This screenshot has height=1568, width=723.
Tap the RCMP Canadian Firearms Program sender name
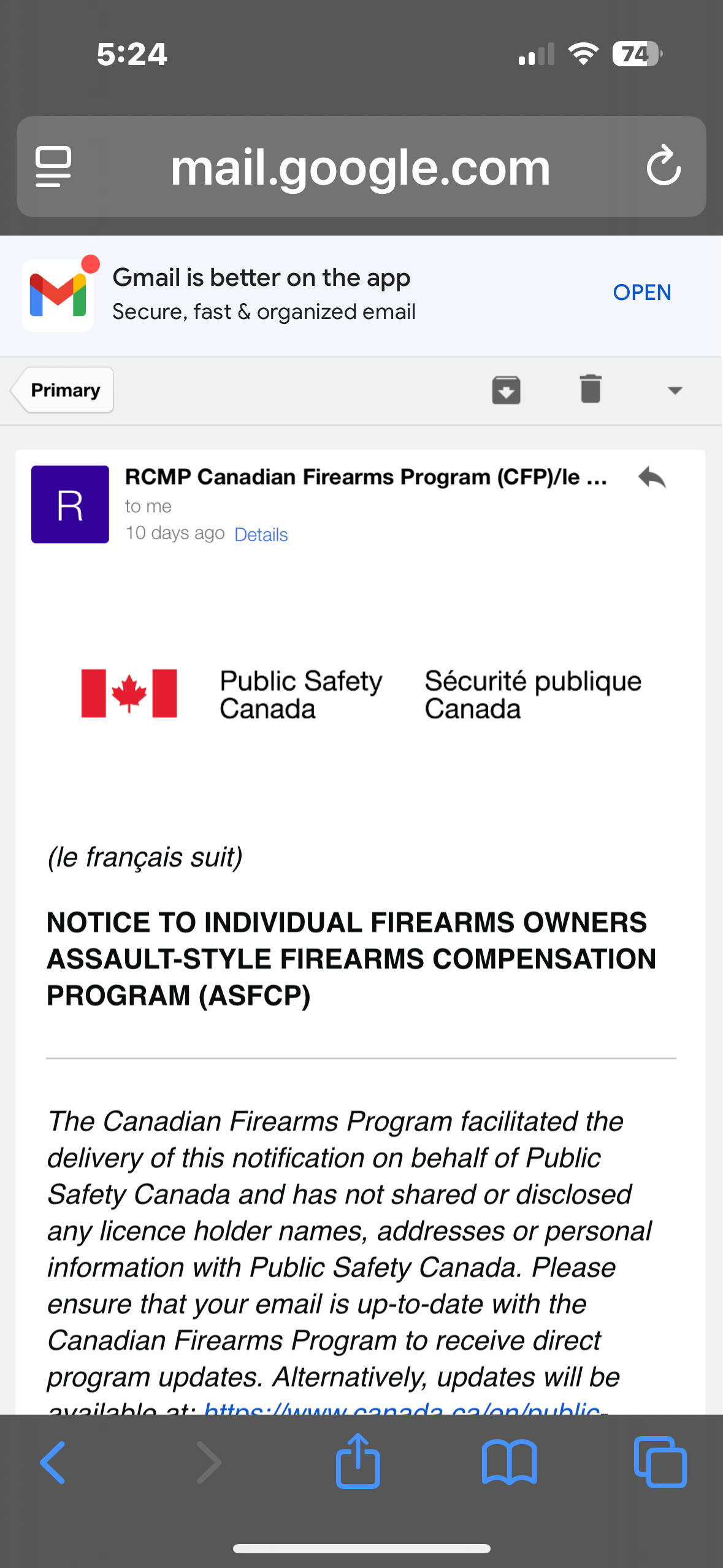pyautogui.click(x=366, y=477)
